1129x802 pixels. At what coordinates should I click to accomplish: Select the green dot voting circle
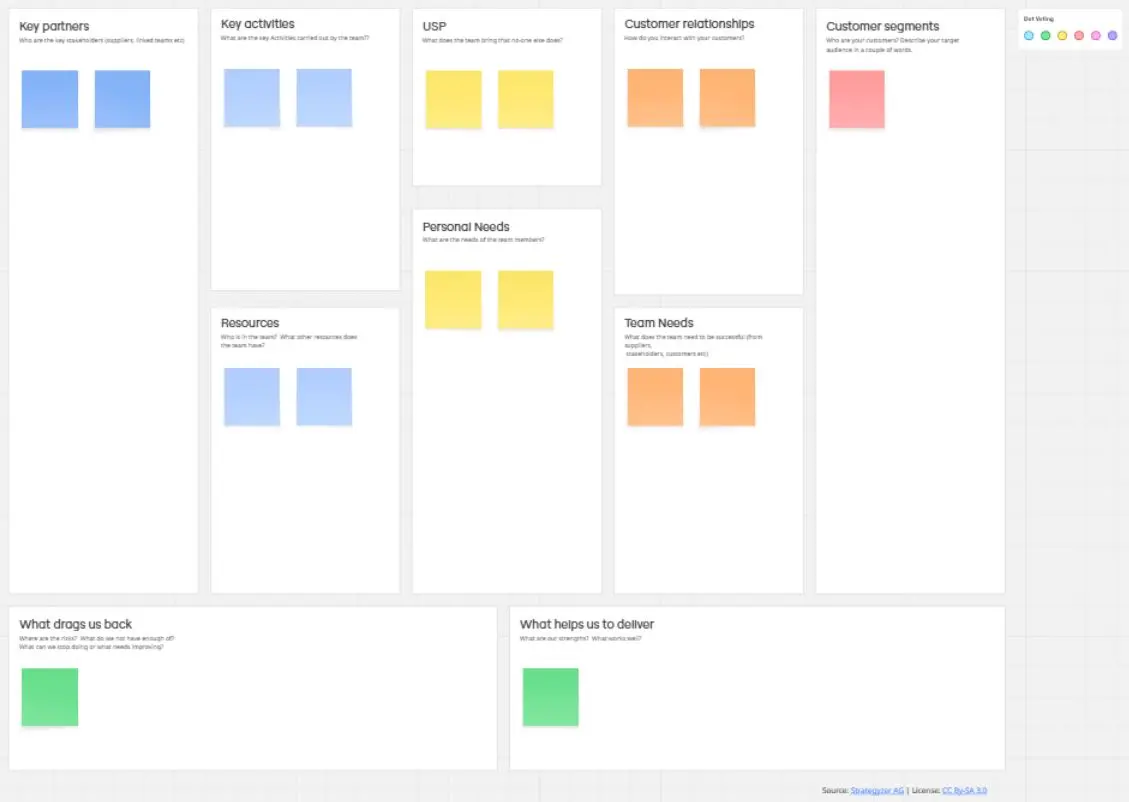click(1045, 35)
